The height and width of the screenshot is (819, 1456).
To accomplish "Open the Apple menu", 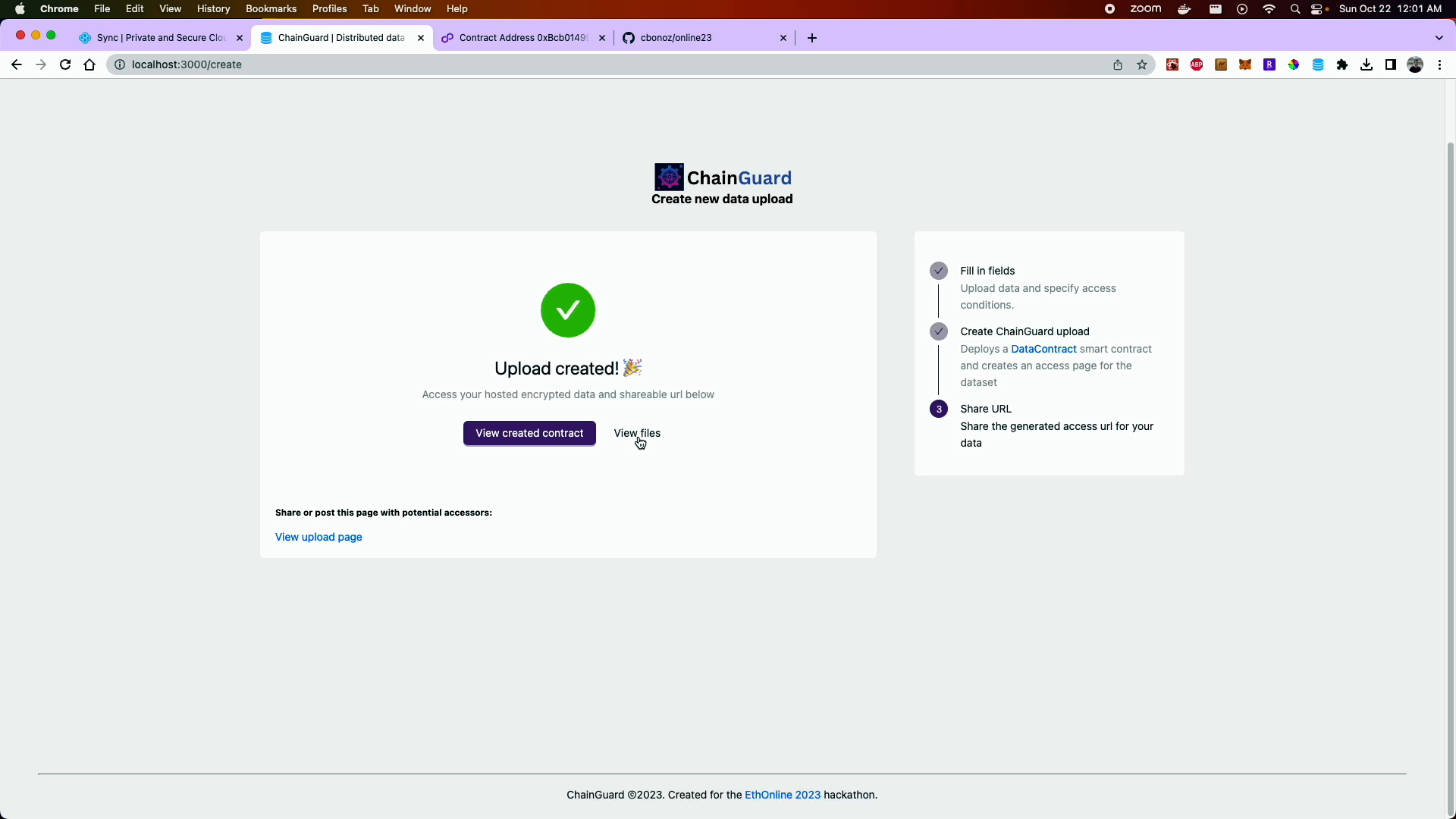I will (20, 9).
